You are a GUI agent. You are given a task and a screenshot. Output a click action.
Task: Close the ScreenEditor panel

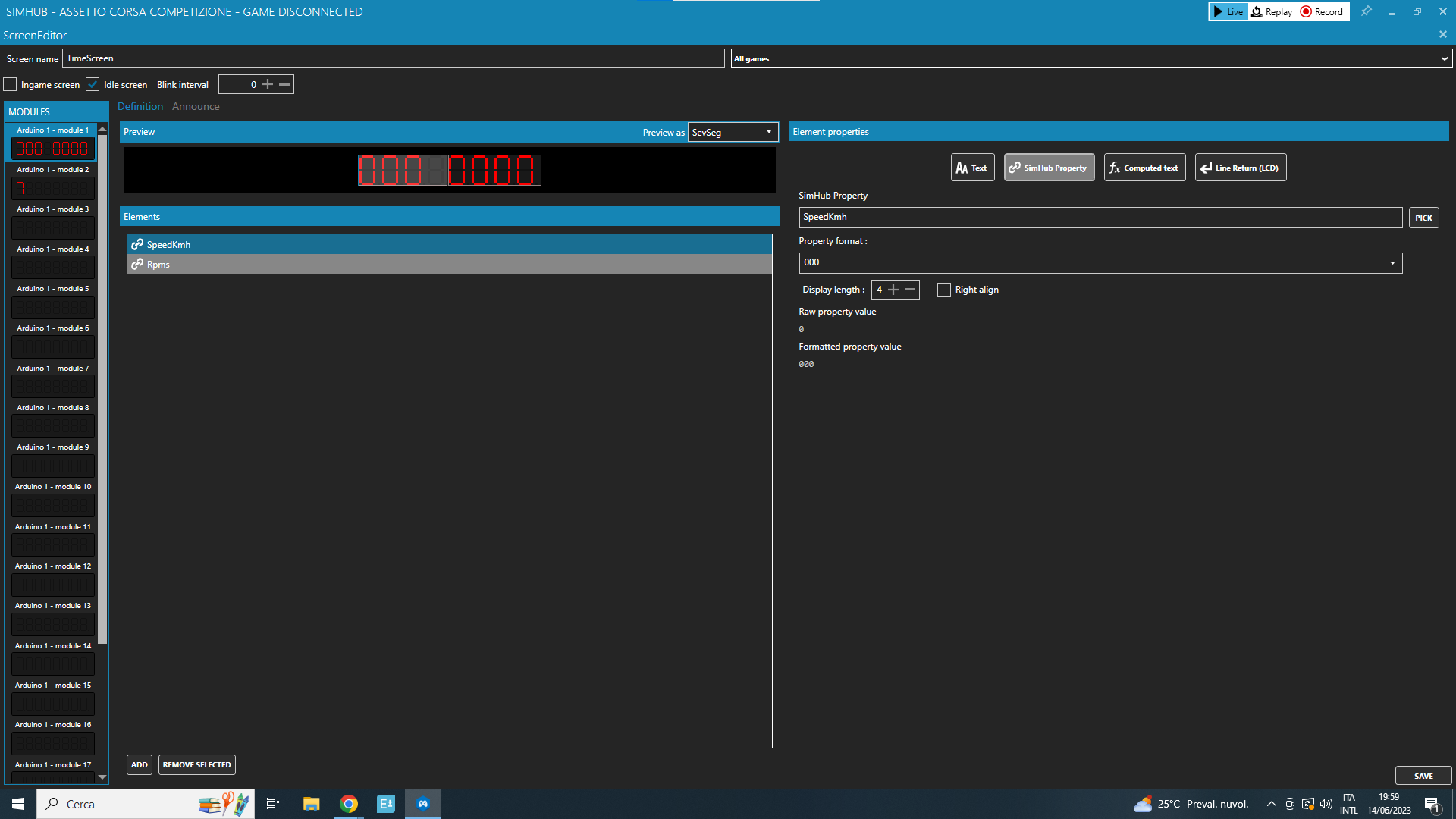pos(1442,35)
